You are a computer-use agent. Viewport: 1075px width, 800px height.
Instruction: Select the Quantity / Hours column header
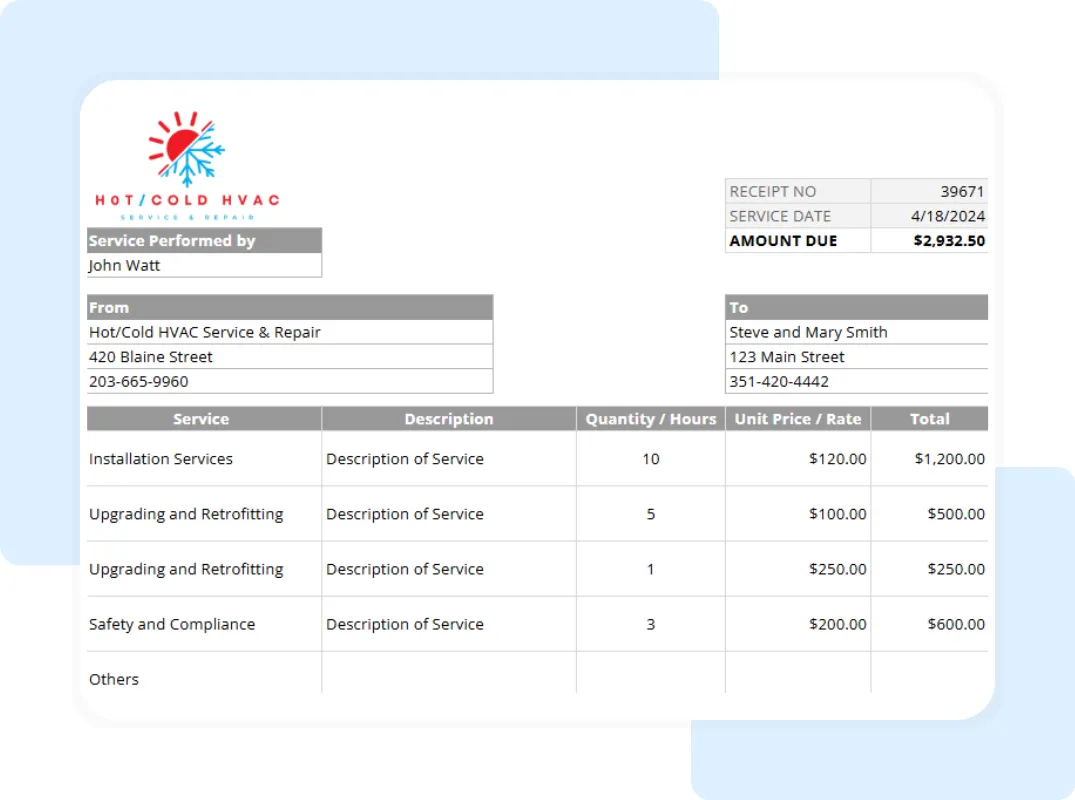pyautogui.click(x=650, y=419)
